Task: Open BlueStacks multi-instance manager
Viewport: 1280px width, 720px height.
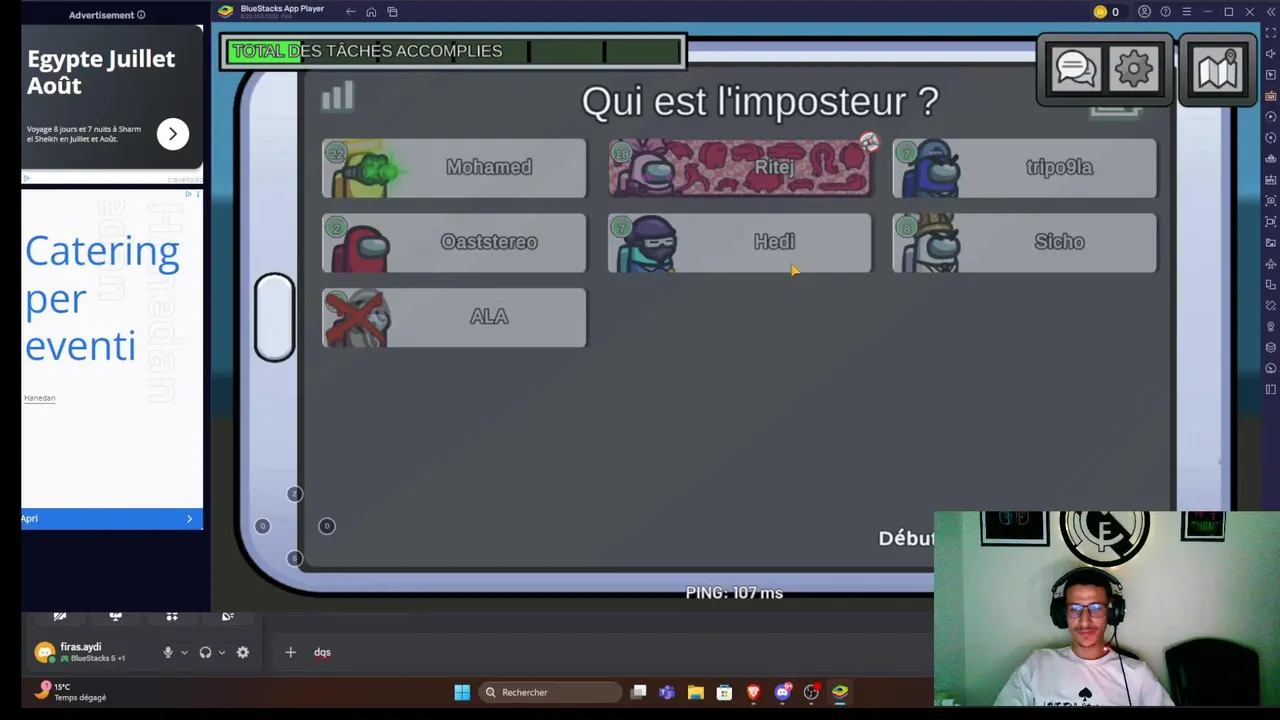Action: point(1271,348)
